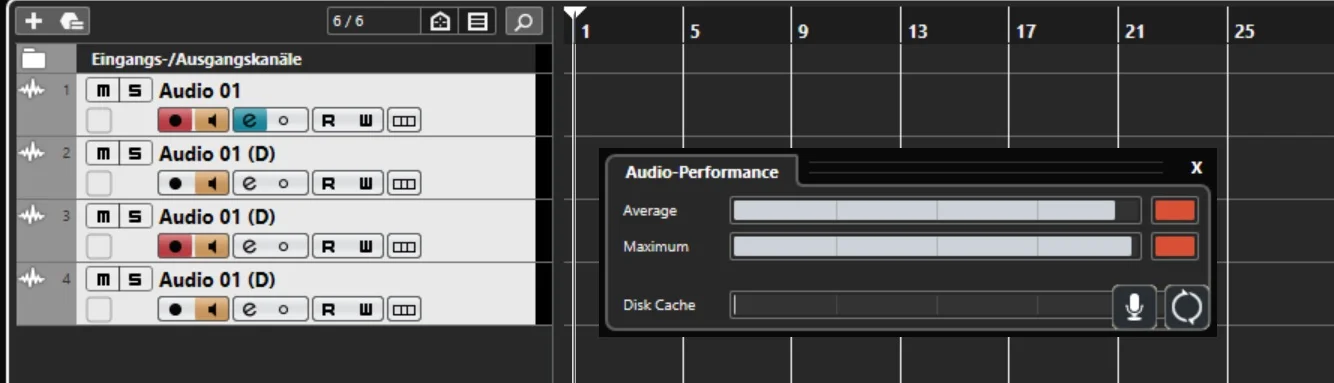The height and width of the screenshot is (383, 1334).
Task: Solo track 4 Audio 01 (D)
Action: [x=135, y=280]
